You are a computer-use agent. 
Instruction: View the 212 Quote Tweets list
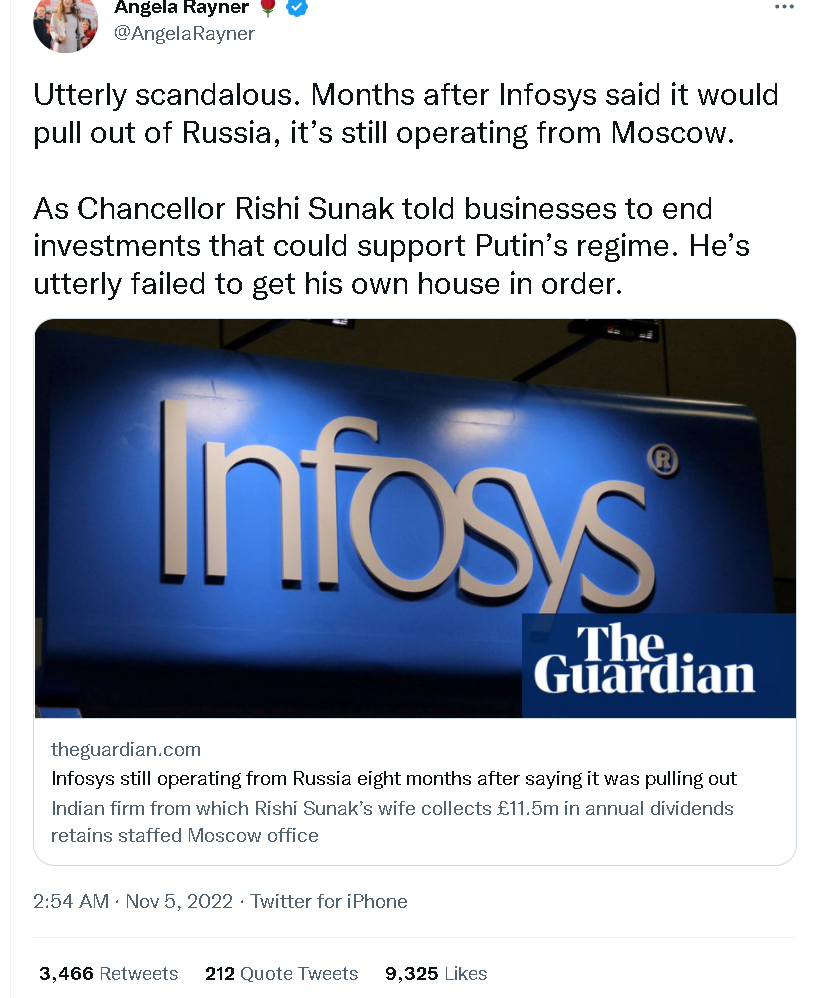(281, 973)
